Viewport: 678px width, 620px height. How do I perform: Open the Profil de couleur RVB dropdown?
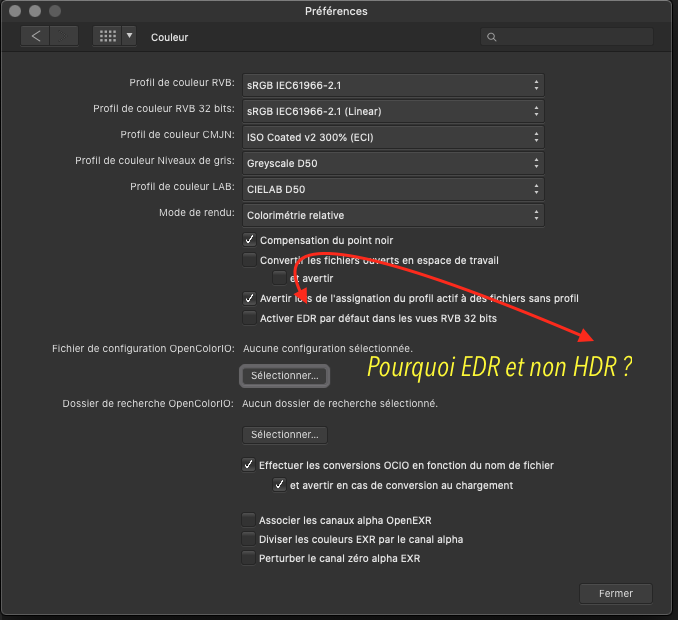(x=393, y=85)
